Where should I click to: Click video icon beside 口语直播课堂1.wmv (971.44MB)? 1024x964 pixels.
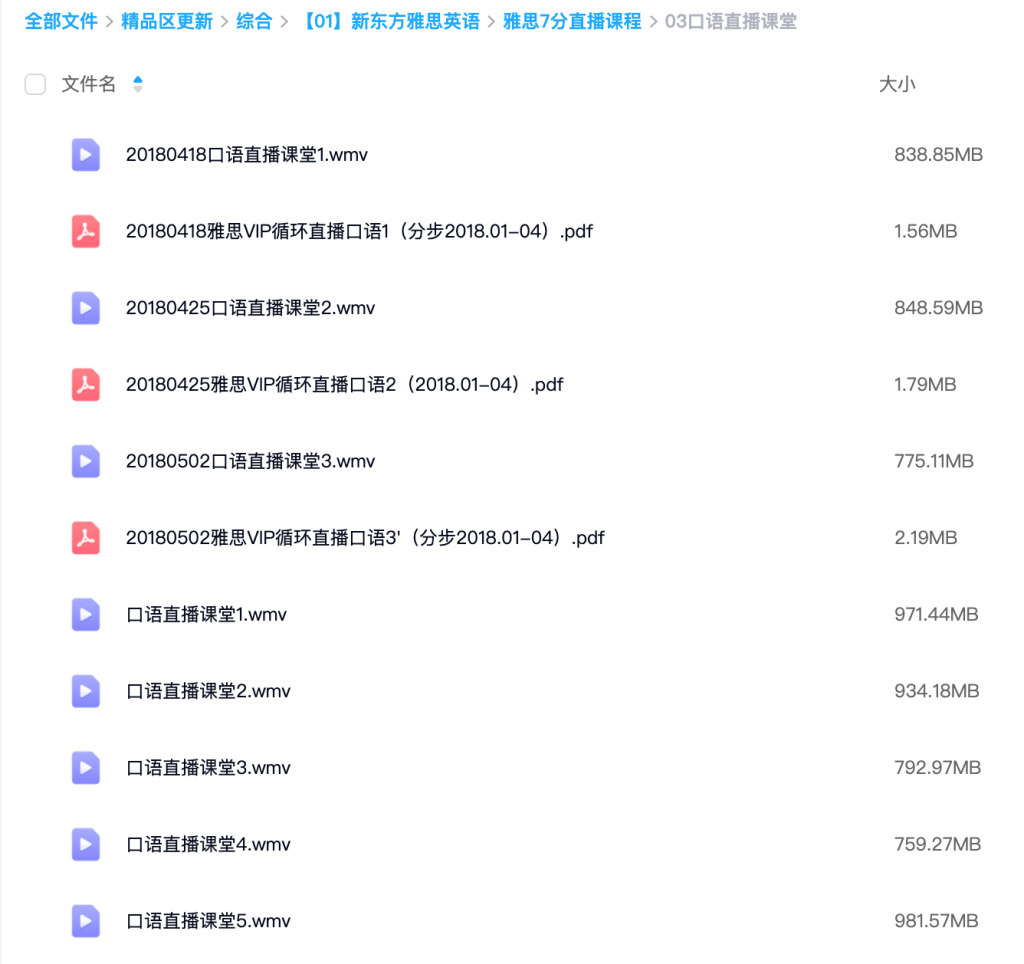click(86, 615)
